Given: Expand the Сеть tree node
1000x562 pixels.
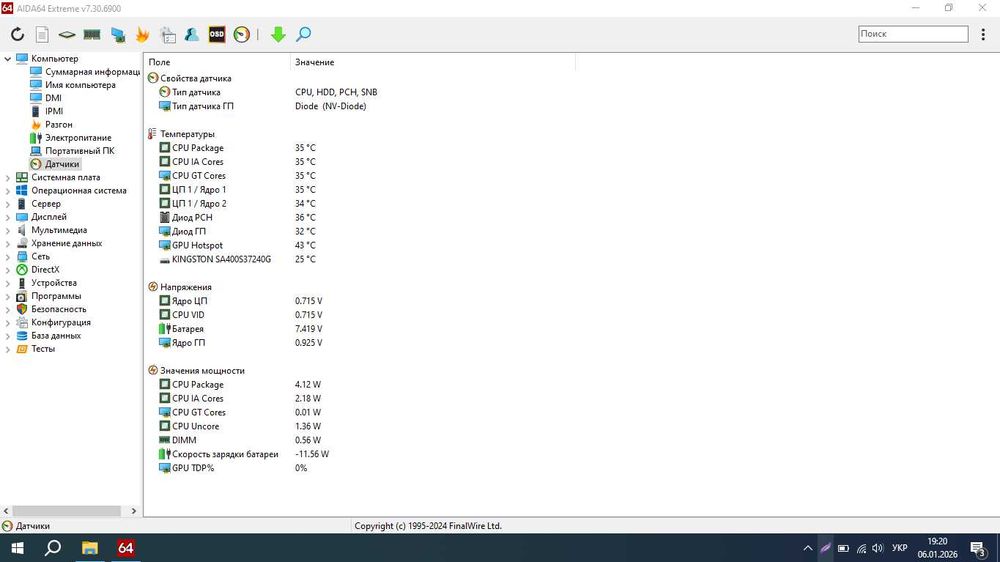Looking at the screenshot, I should 8,256.
